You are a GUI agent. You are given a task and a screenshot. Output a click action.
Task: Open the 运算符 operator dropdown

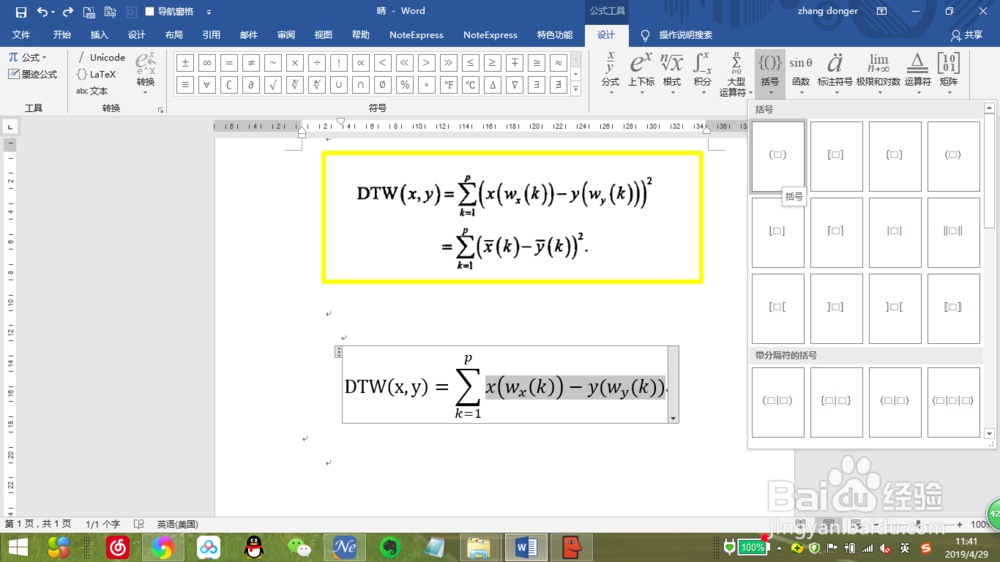pyautogui.click(x=918, y=73)
